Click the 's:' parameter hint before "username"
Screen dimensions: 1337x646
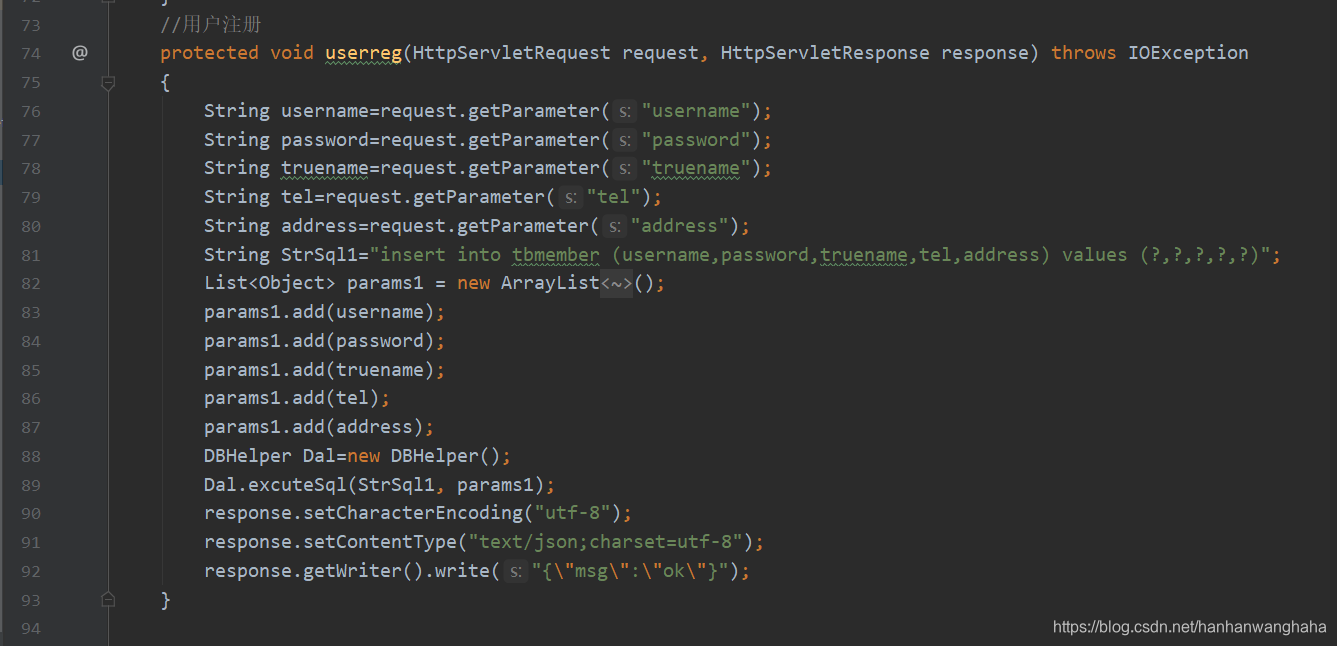pyautogui.click(x=624, y=111)
